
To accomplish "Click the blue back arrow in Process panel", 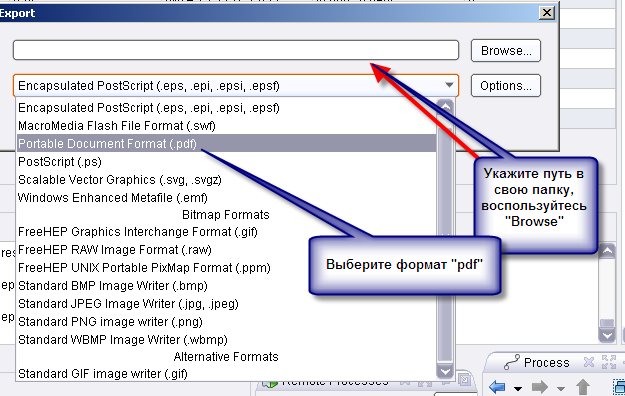I will point(497,387).
